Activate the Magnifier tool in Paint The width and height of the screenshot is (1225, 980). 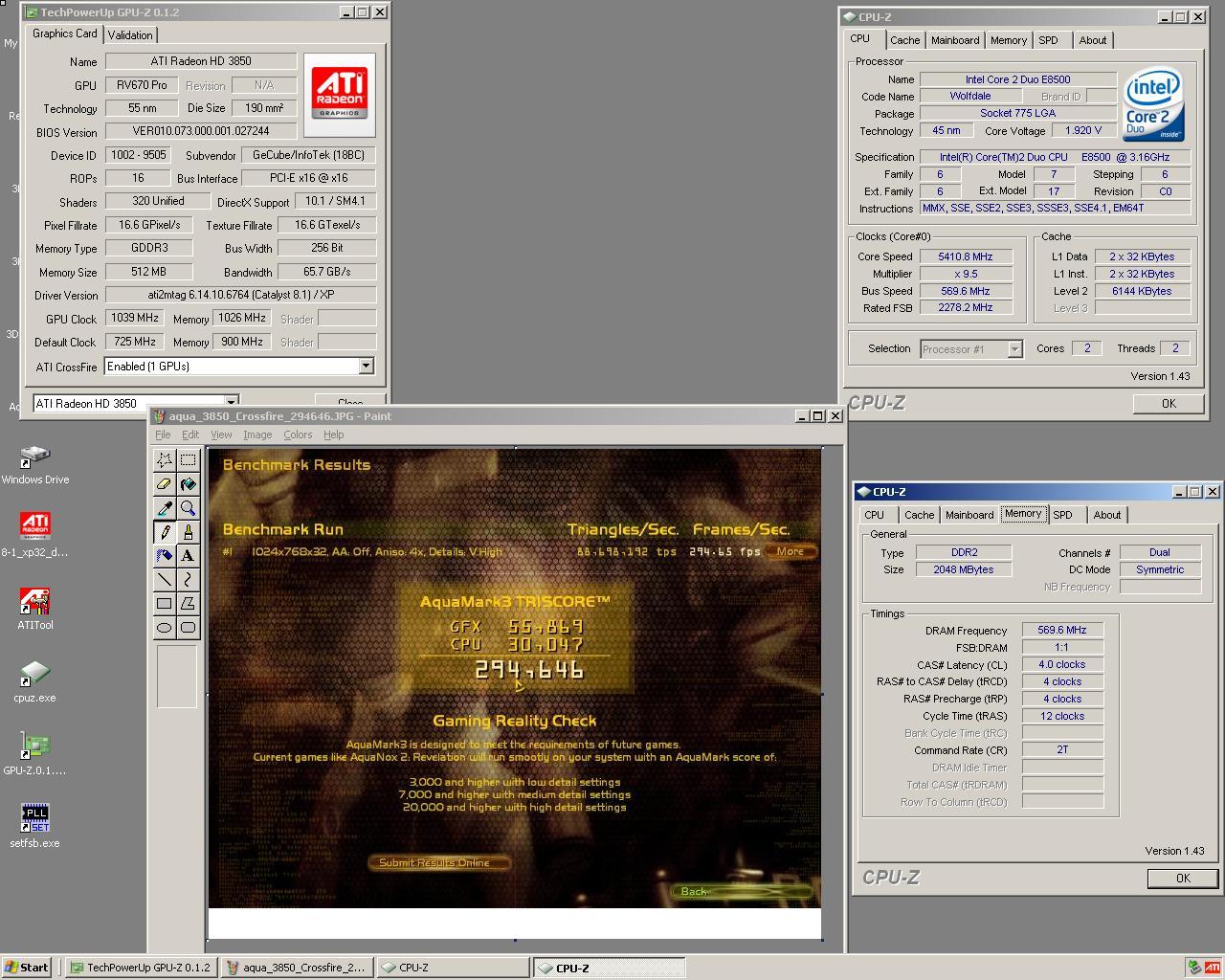point(189,507)
